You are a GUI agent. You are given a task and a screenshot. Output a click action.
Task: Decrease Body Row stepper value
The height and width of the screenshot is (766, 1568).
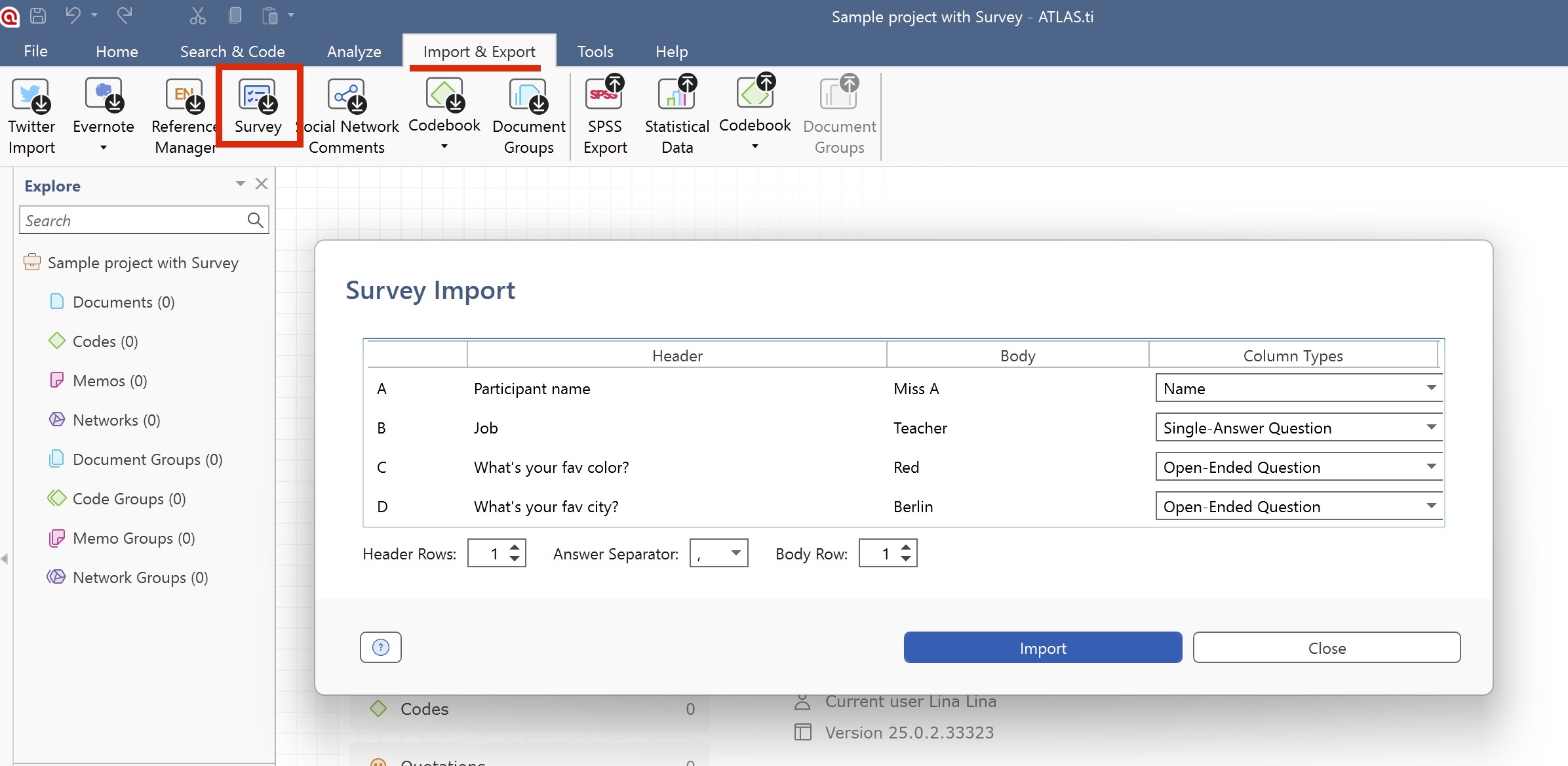[x=906, y=559]
